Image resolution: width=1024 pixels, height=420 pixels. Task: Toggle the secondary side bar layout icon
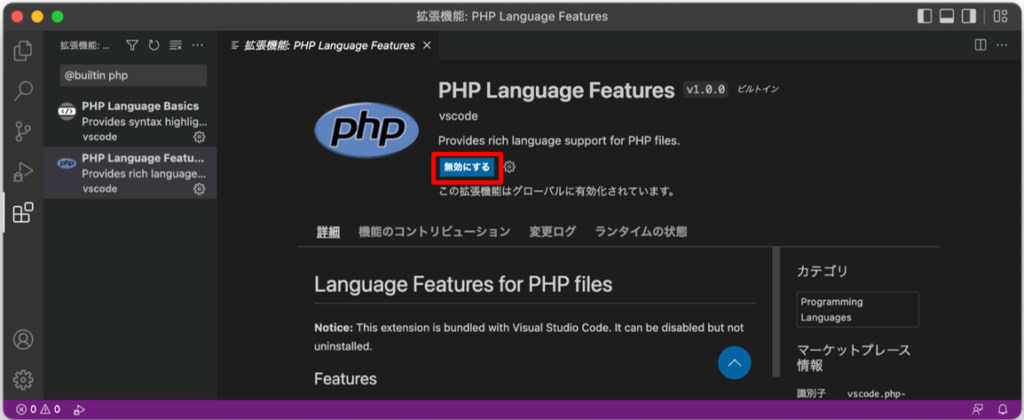coord(969,16)
